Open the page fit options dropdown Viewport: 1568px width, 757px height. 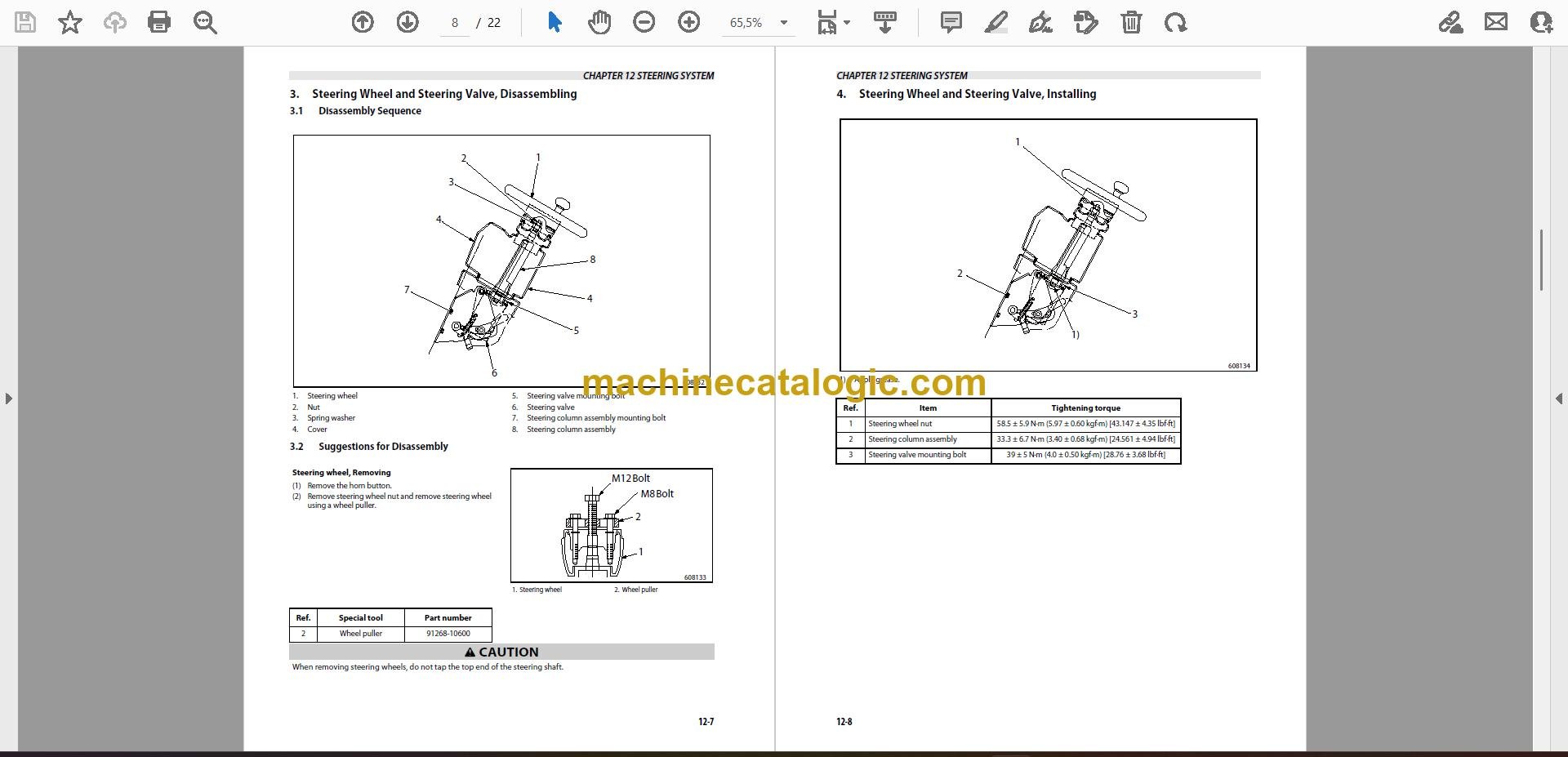833,23
